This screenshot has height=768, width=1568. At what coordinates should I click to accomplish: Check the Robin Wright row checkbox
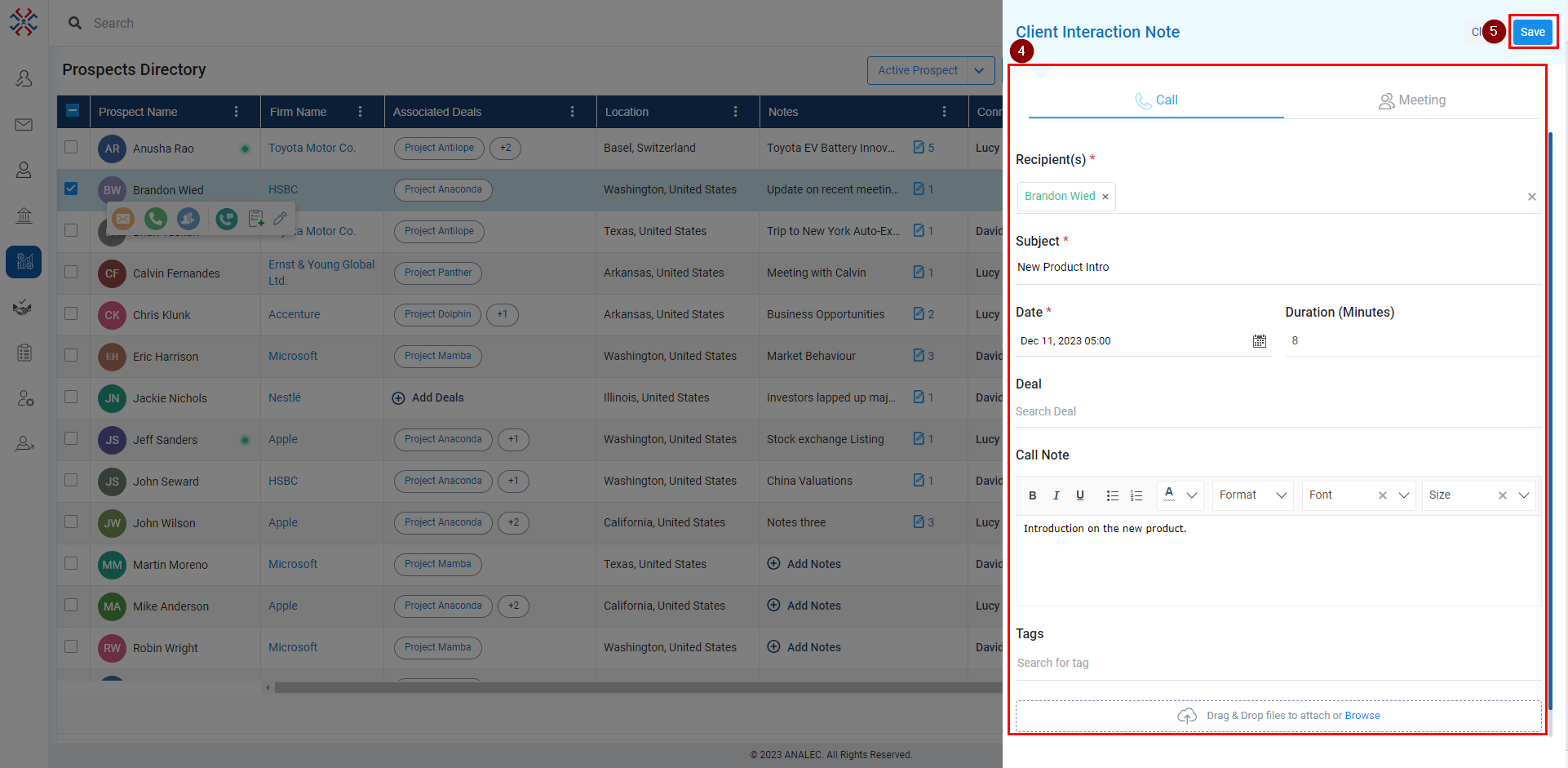(71, 646)
